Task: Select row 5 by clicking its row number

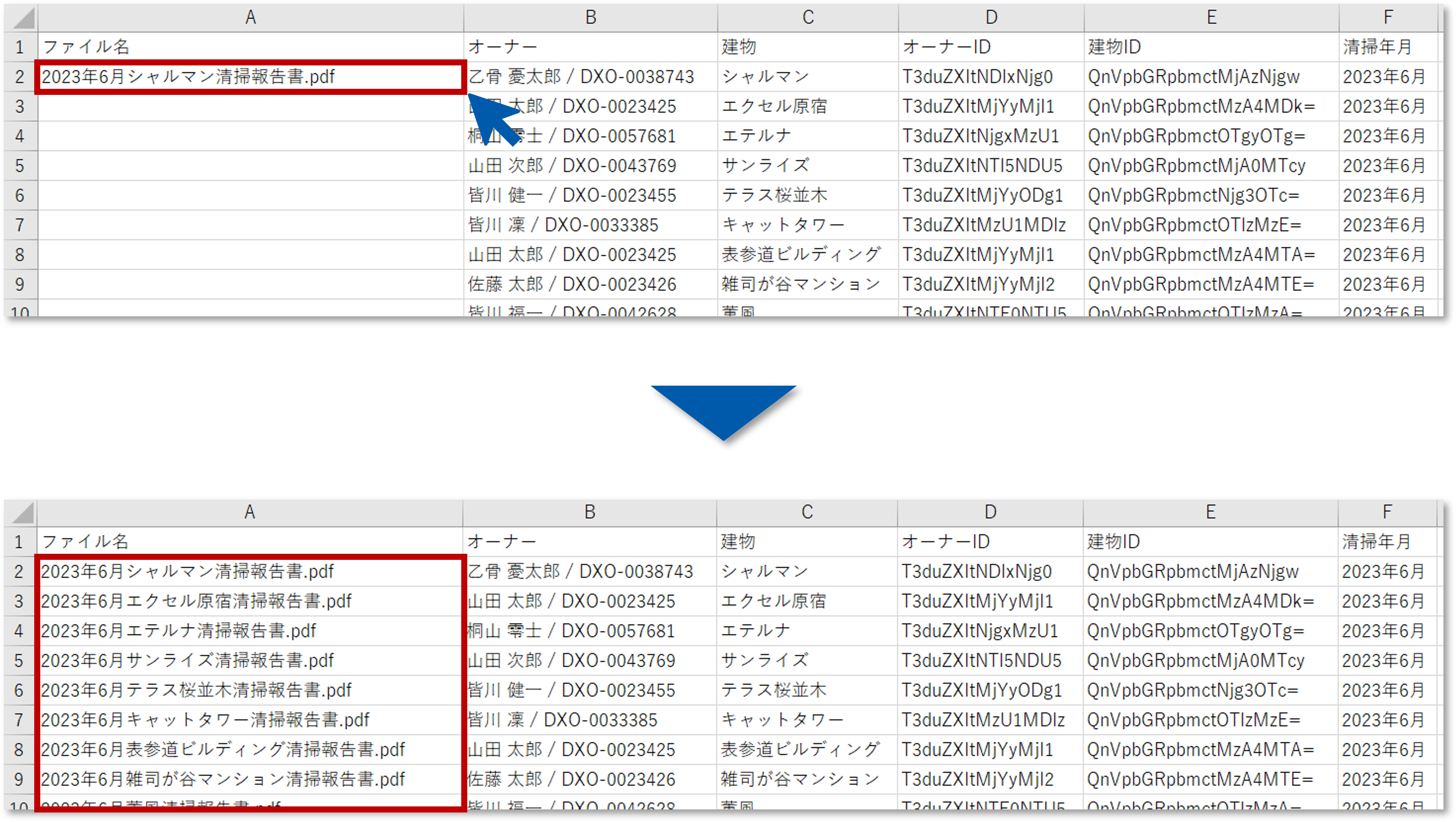Action: coord(20,165)
